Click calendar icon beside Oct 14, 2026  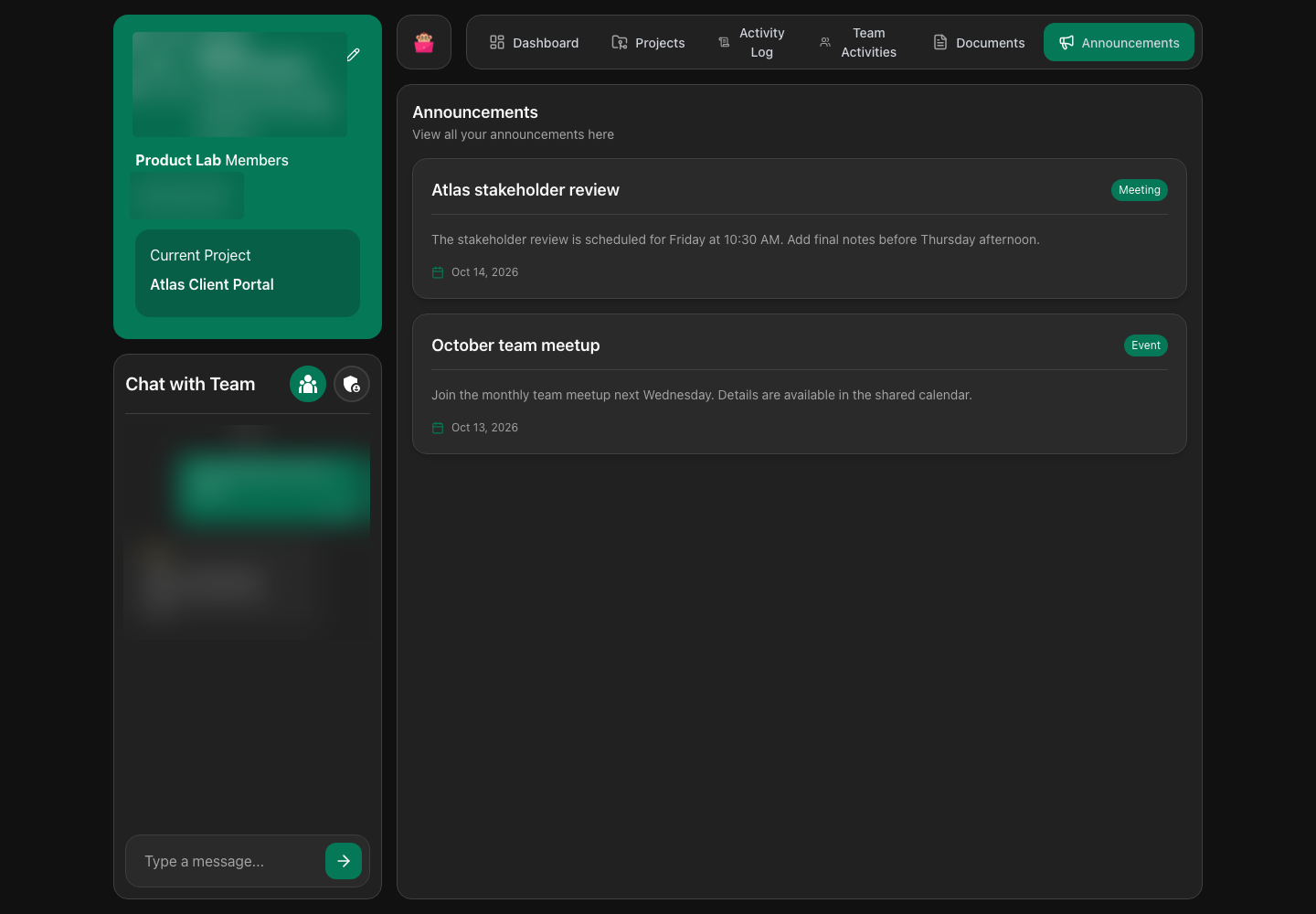(x=438, y=272)
